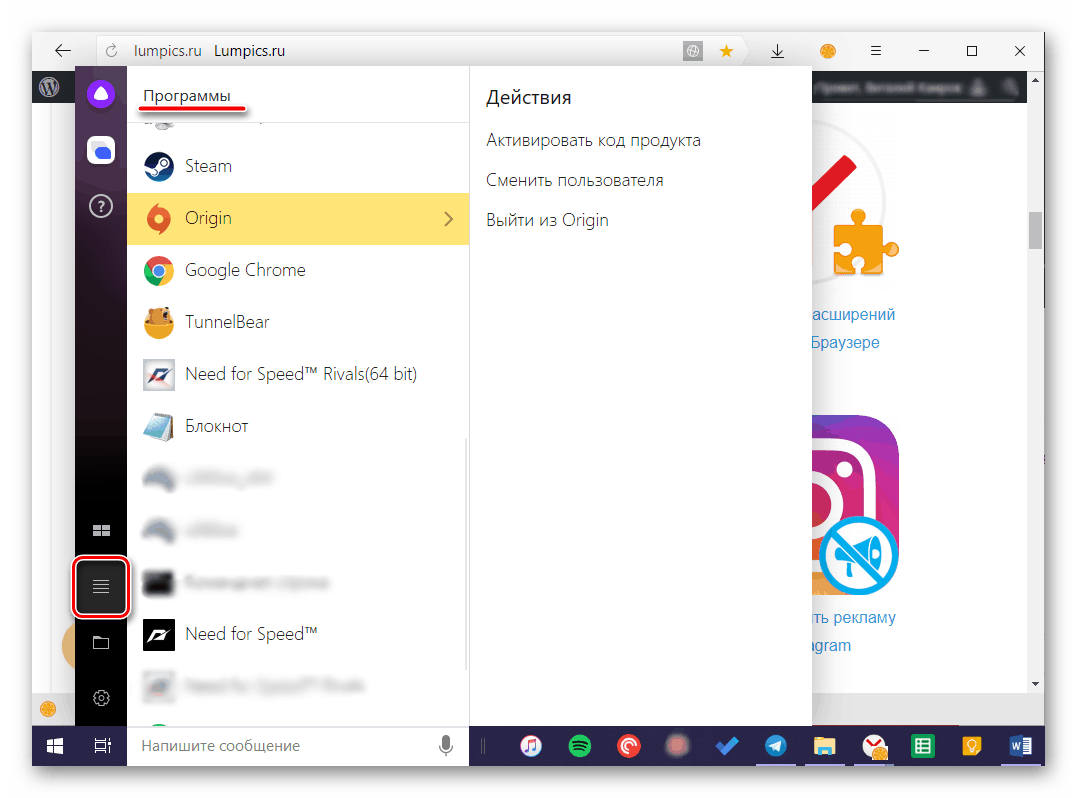Click the page vertical scrollbar thumb

pyautogui.click(x=1035, y=231)
